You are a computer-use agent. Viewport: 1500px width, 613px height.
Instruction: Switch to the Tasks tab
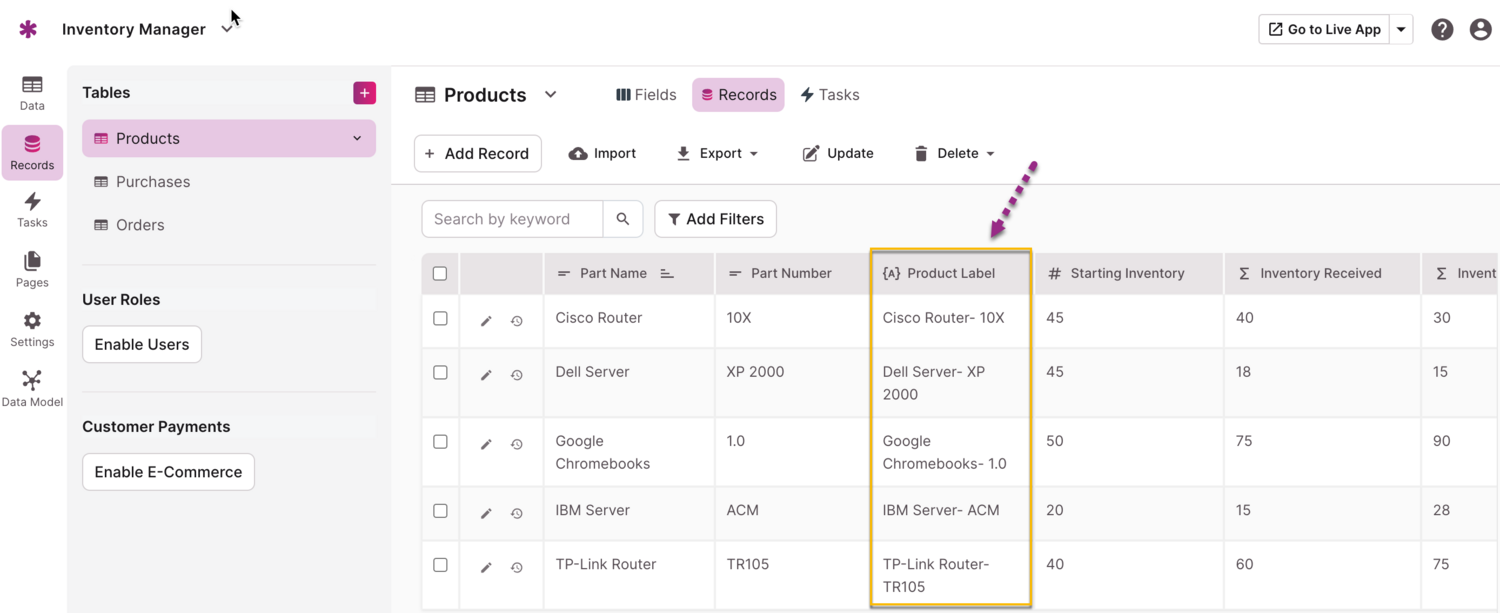[x=829, y=95]
